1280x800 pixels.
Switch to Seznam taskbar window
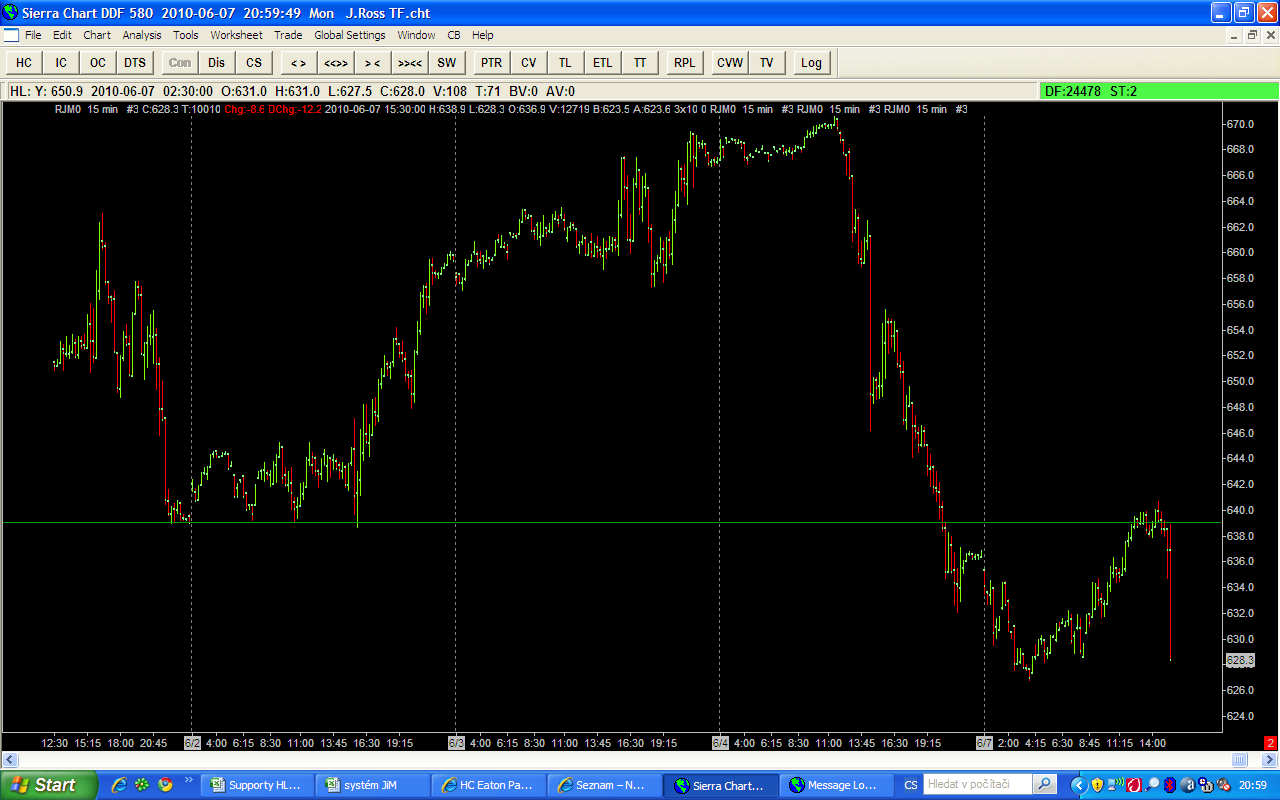coord(606,785)
